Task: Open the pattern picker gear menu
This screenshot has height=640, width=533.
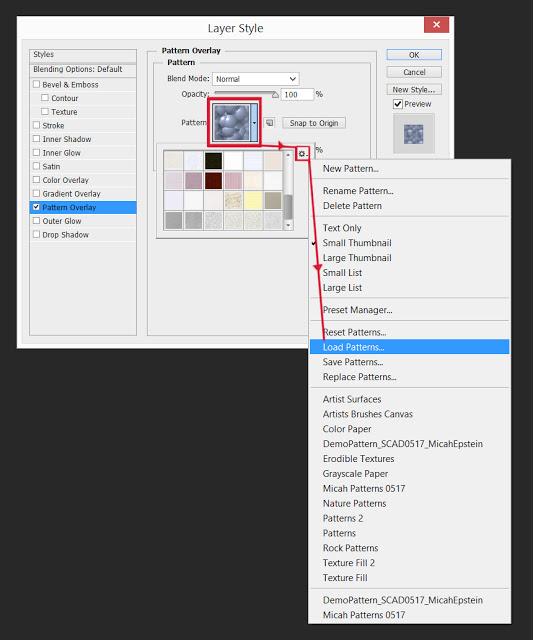Action: (302, 153)
